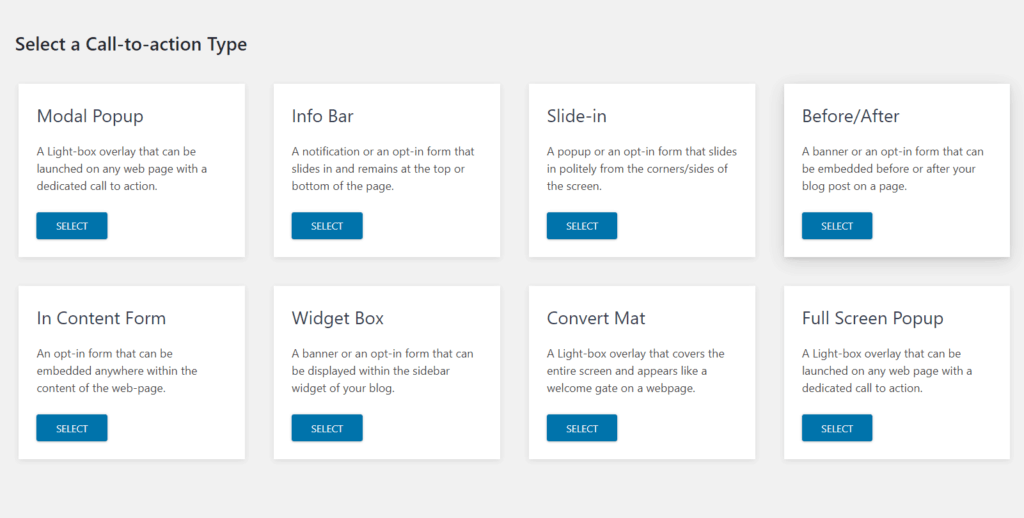
Task: Click the Modal Popup card title
Action: click(90, 116)
